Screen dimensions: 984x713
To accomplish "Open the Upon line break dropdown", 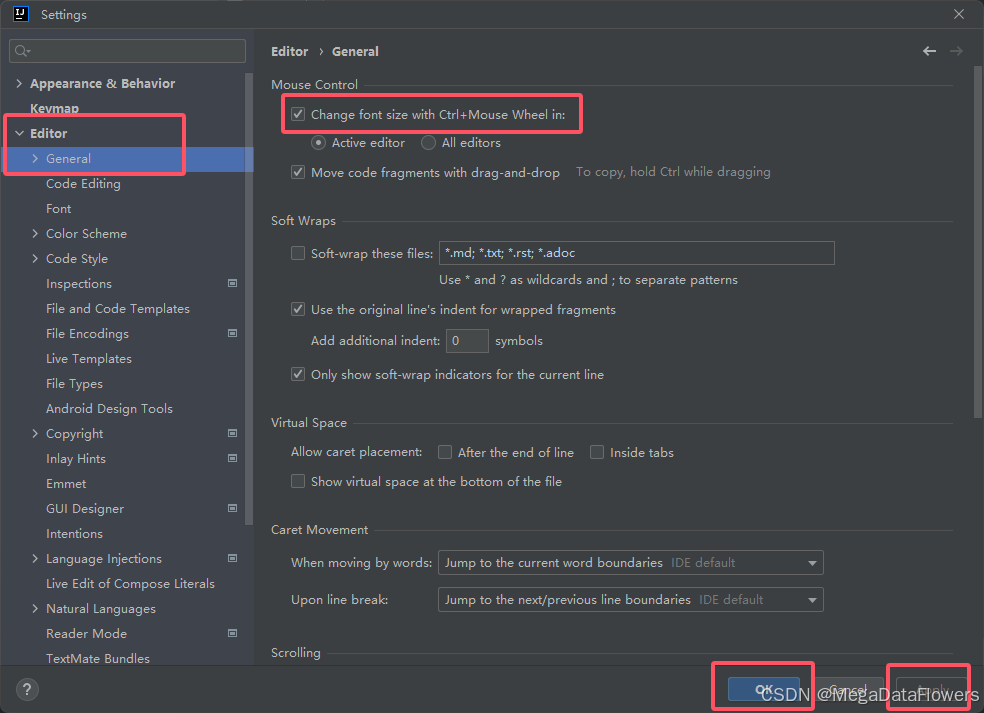I will click(x=631, y=599).
